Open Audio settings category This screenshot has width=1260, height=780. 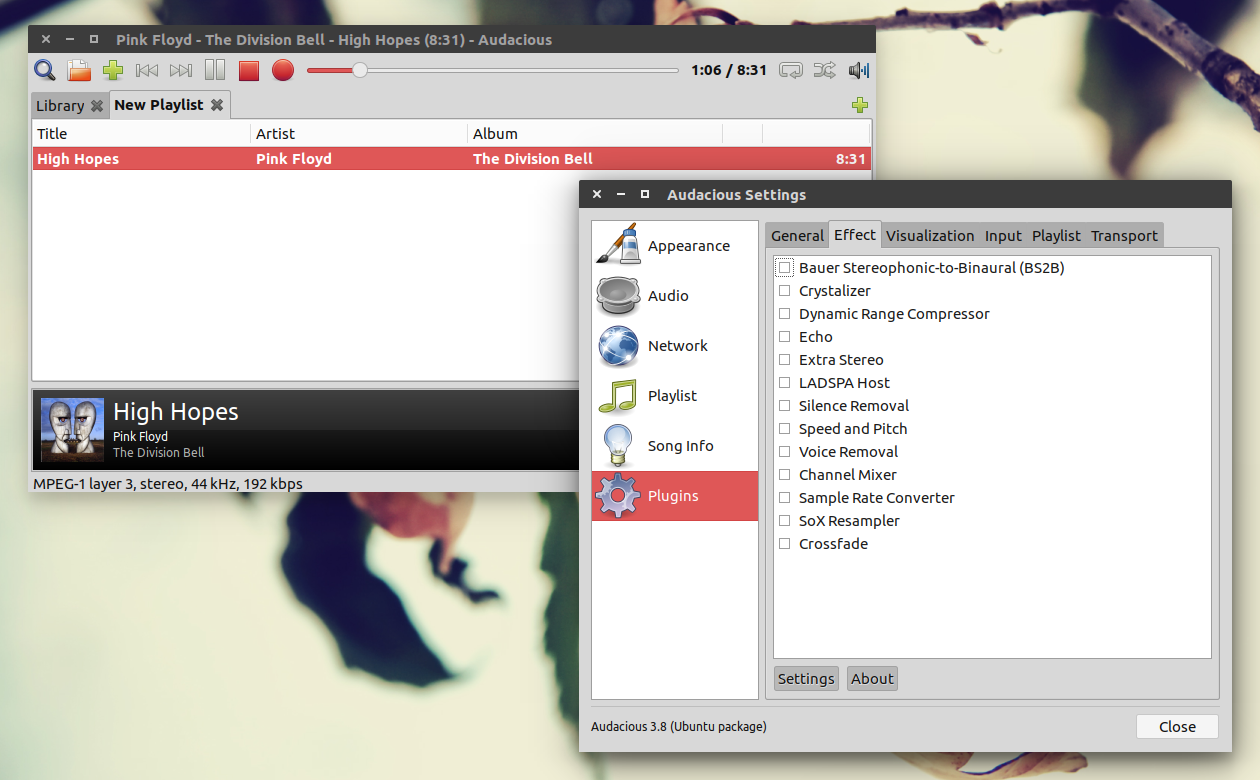pyautogui.click(x=675, y=296)
